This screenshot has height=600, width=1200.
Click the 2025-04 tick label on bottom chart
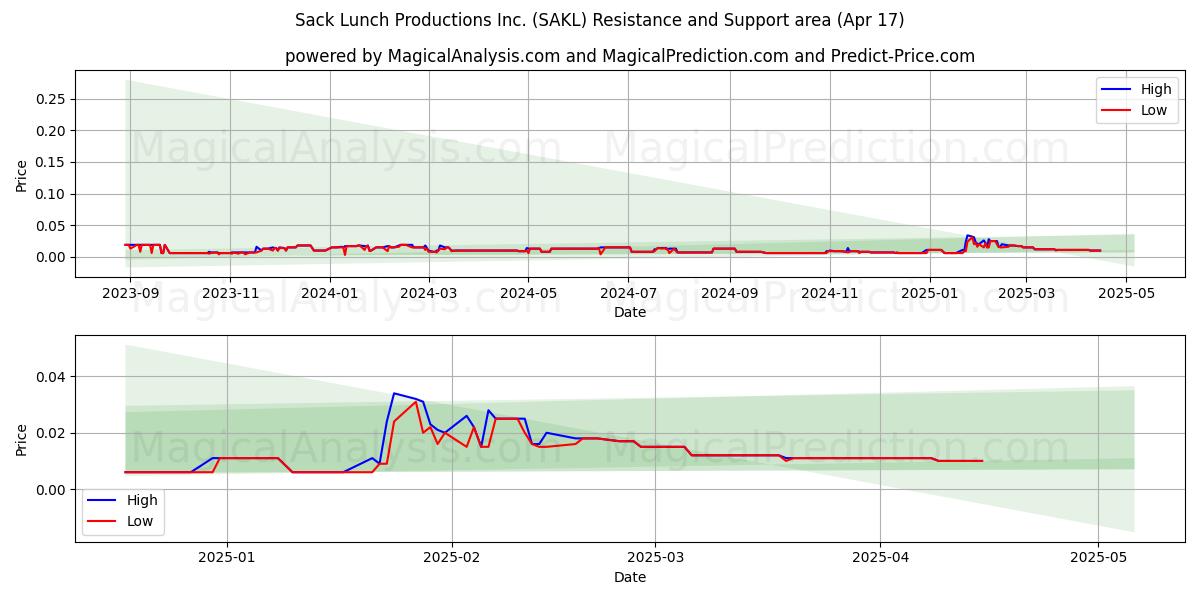pyautogui.click(x=881, y=557)
